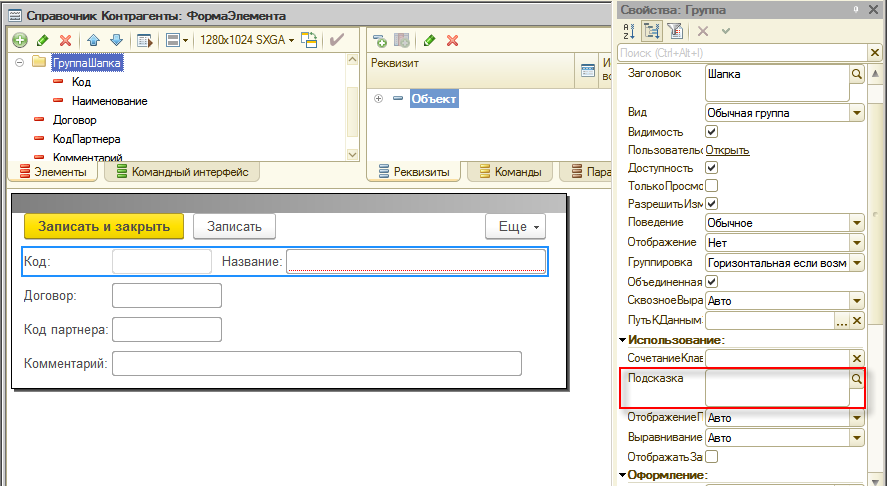Click the folder icon of ГруппаШапка
The image size is (887, 486).
(x=39, y=62)
